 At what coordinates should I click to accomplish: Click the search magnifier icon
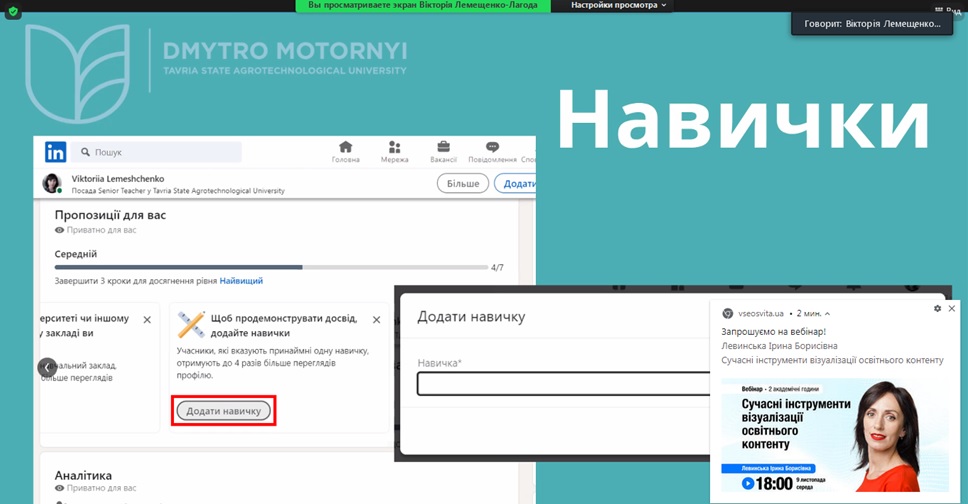pyautogui.click(x=85, y=152)
